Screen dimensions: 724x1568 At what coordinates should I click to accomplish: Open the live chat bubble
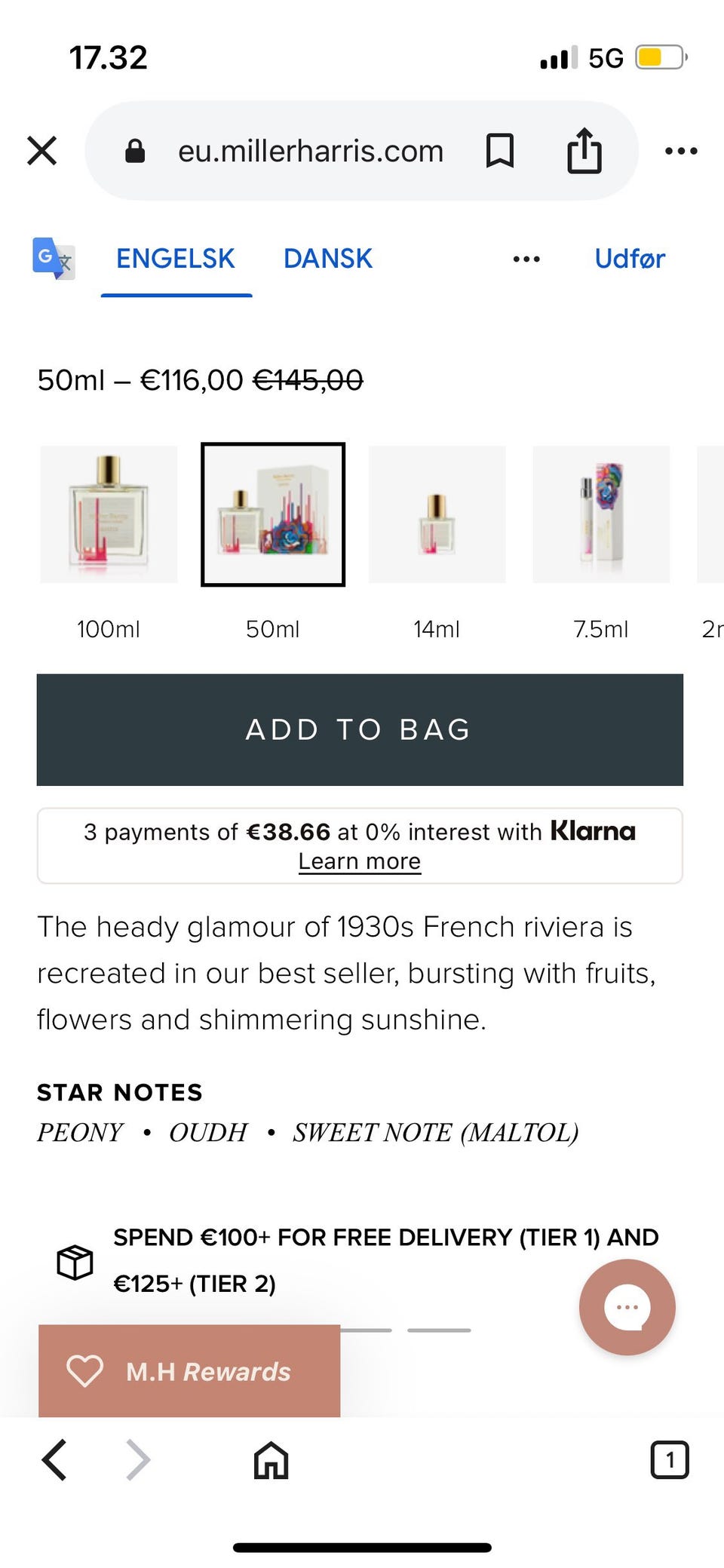click(627, 1307)
